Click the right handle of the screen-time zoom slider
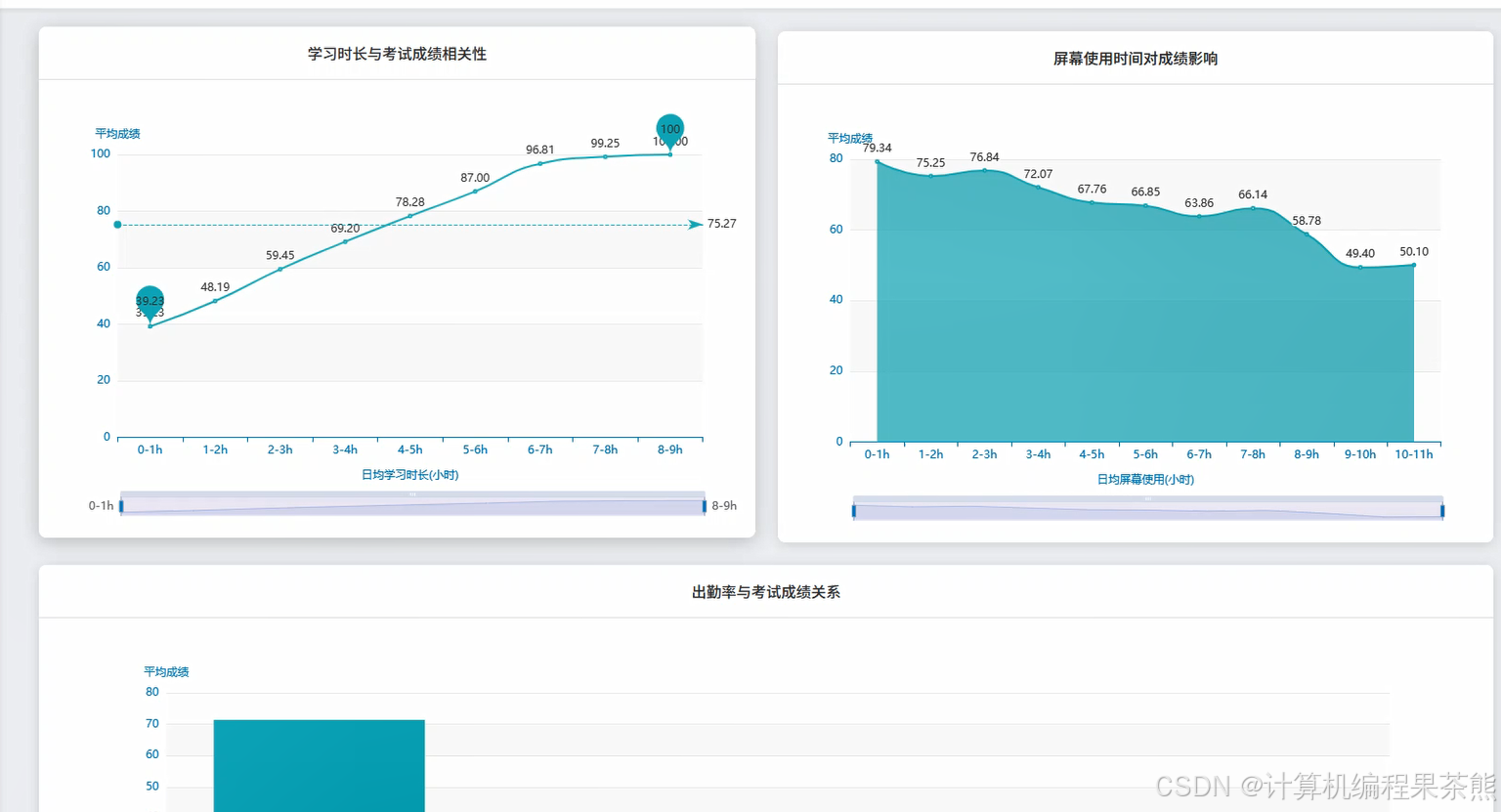Screen dimensions: 1501x812 coord(1442,511)
